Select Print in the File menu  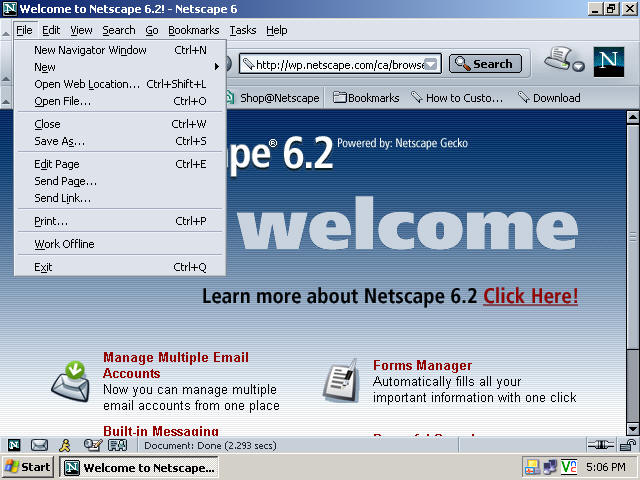click(120, 221)
